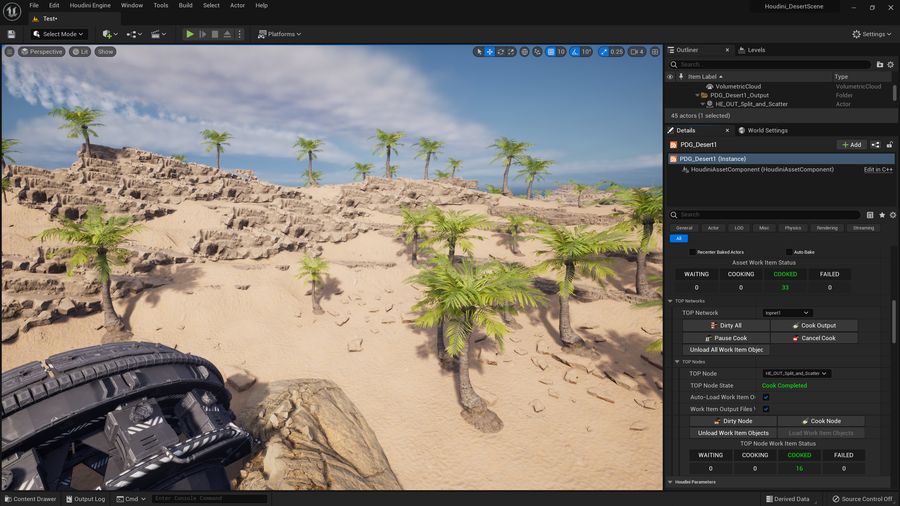
Task: Toggle the grid snapping icon in the viewport
Action: point(551,52)
